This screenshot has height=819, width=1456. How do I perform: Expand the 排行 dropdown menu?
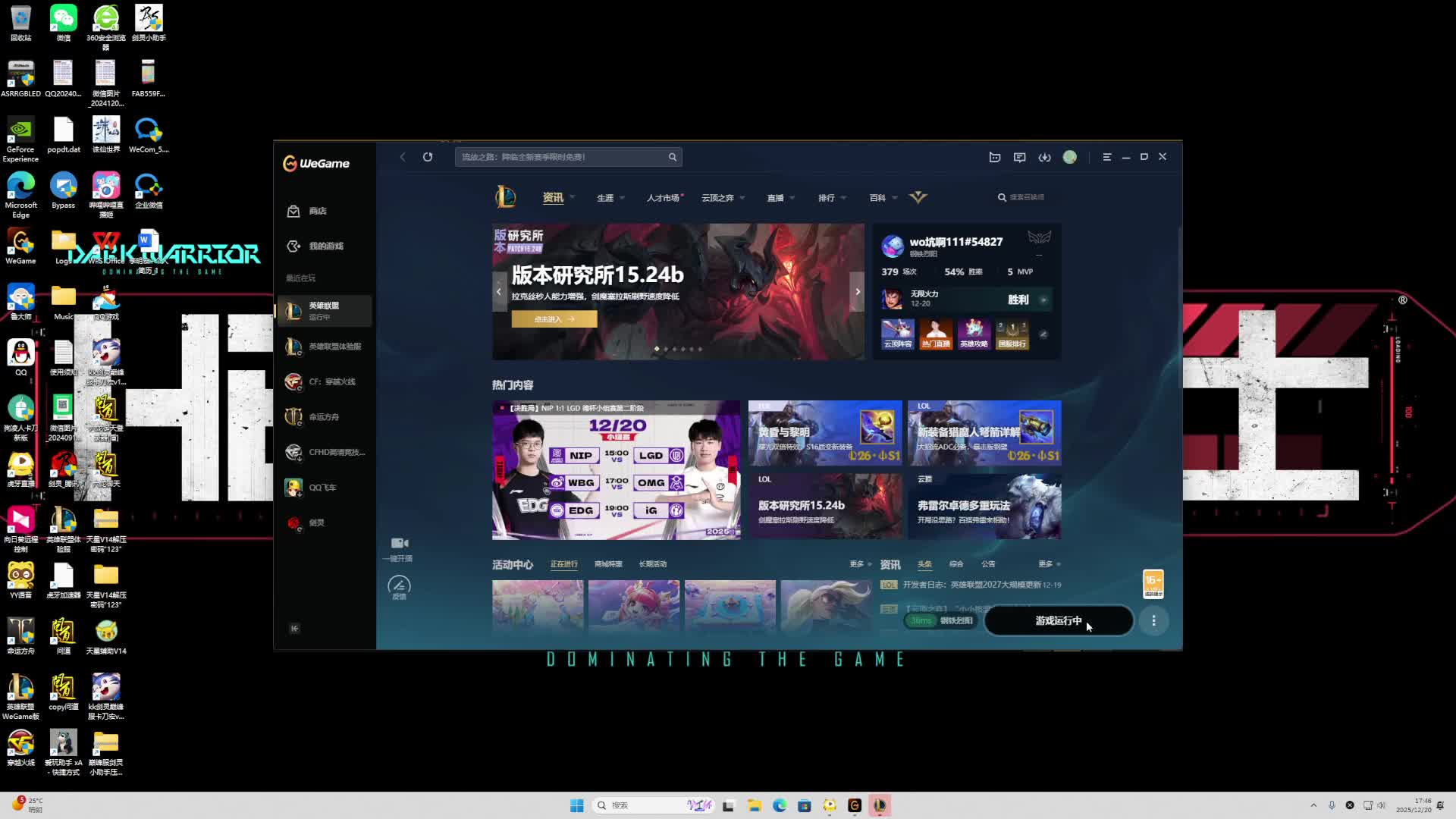coord(832,198)
